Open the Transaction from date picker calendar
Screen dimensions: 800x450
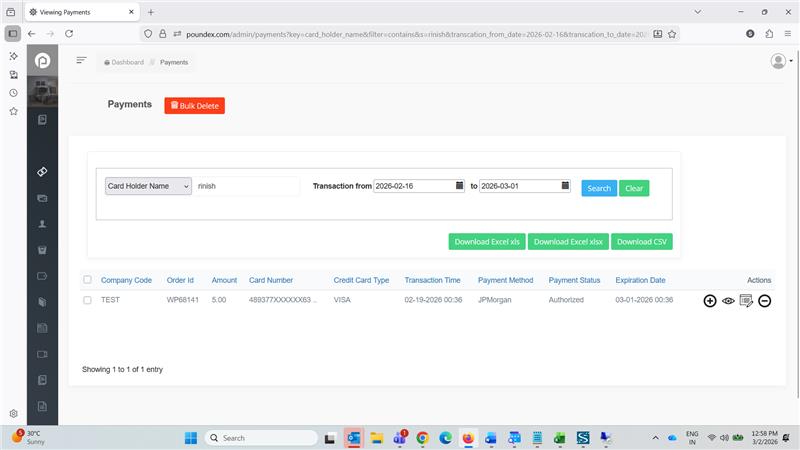click(x=459, y=186)
